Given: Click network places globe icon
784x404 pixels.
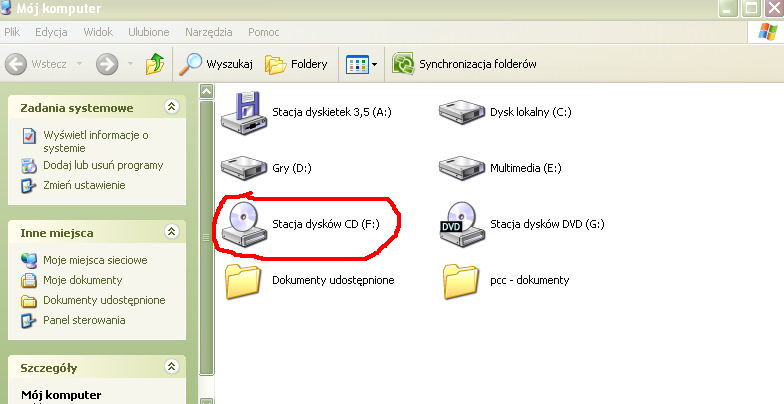Looking at the screenshot, I should pyautogui.click(x=28, y=260).
